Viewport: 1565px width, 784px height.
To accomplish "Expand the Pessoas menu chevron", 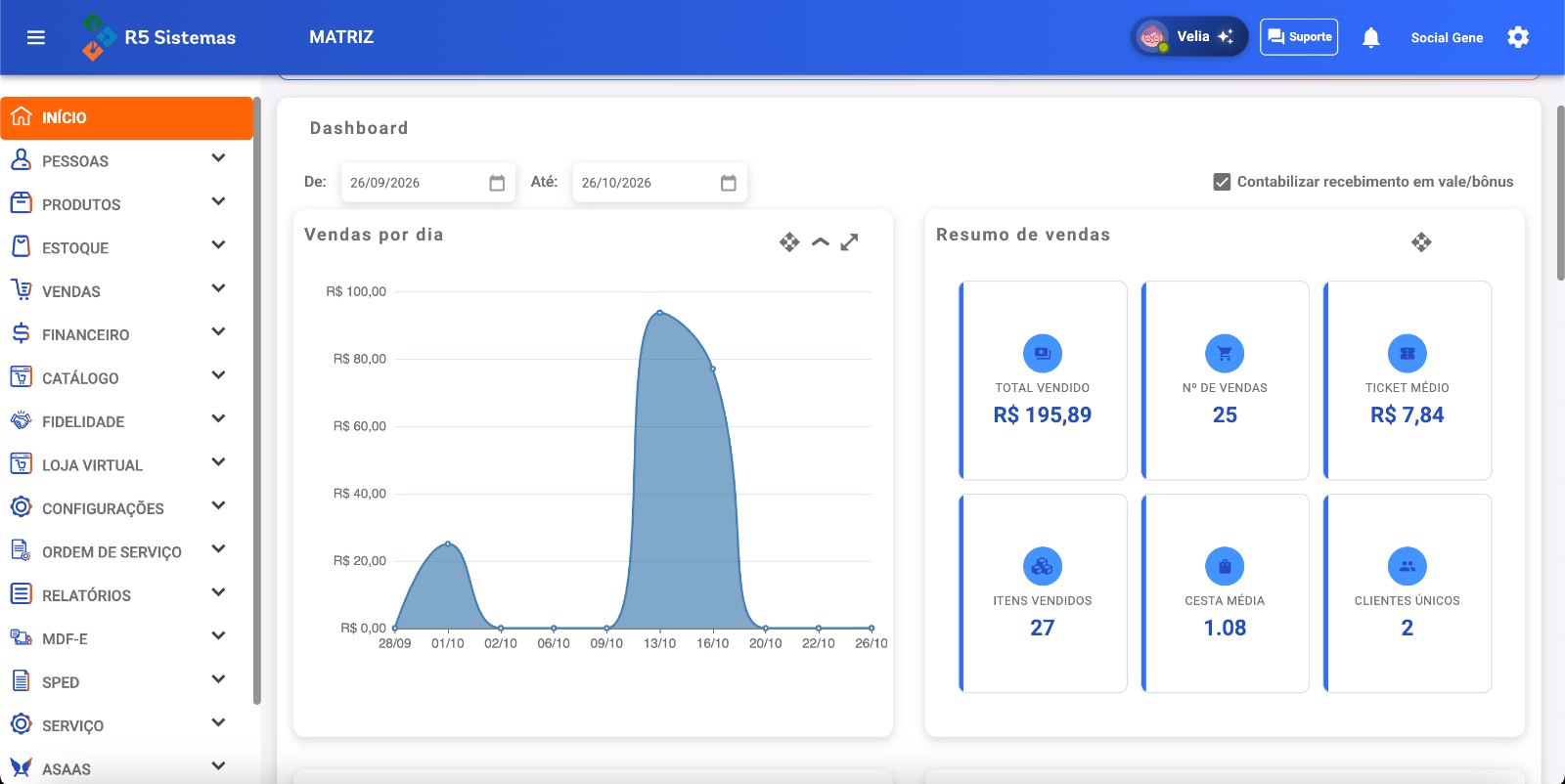I will (218, 158).
